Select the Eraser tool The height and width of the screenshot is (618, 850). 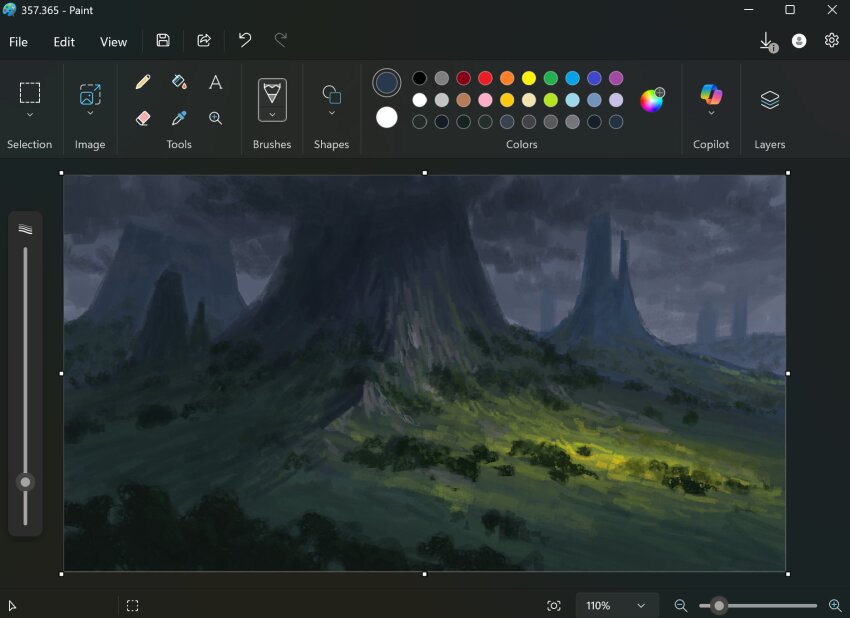[143, 118]
